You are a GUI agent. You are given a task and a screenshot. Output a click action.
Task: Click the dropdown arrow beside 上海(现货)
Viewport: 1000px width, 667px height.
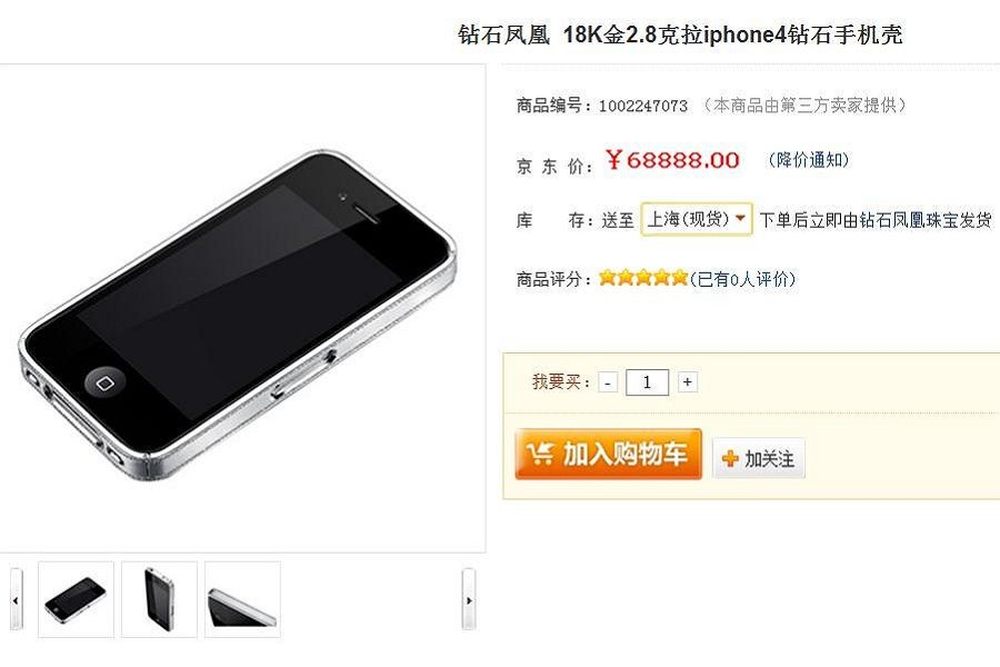740,218
